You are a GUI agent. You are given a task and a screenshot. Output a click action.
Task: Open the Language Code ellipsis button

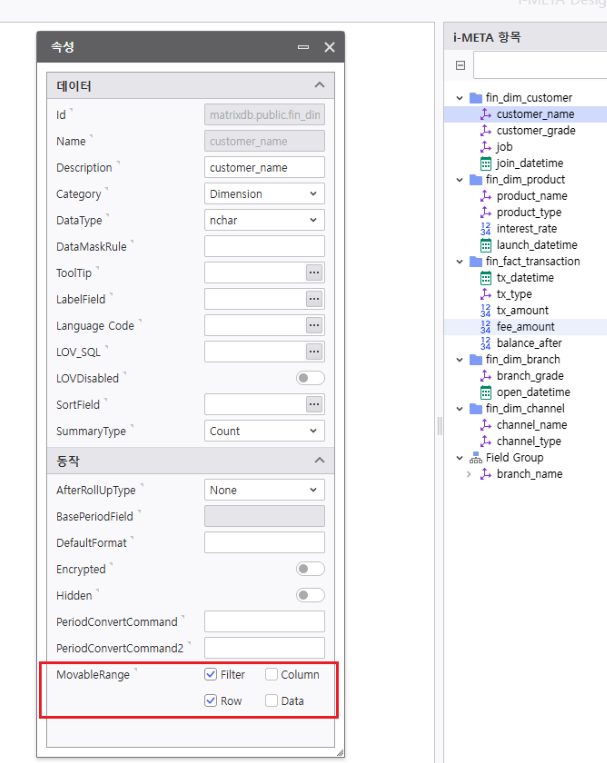point(314,325)
